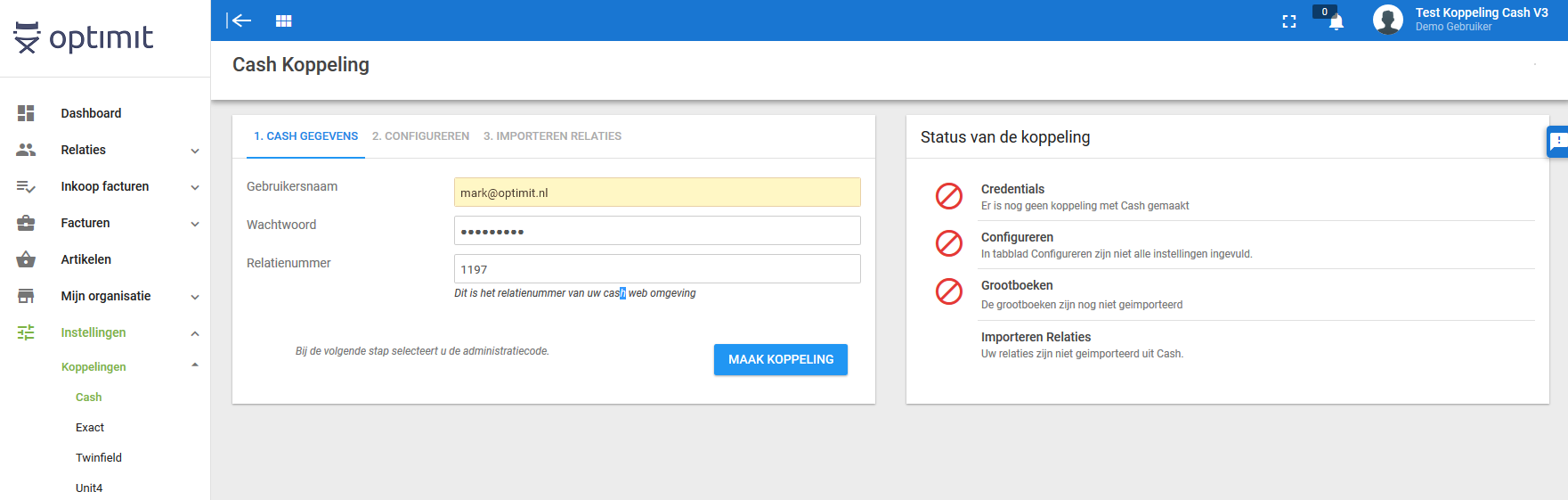Open the Exact koppeling link
The width and height of the screenshot is (1568, 500).
(x=90, y=428)
